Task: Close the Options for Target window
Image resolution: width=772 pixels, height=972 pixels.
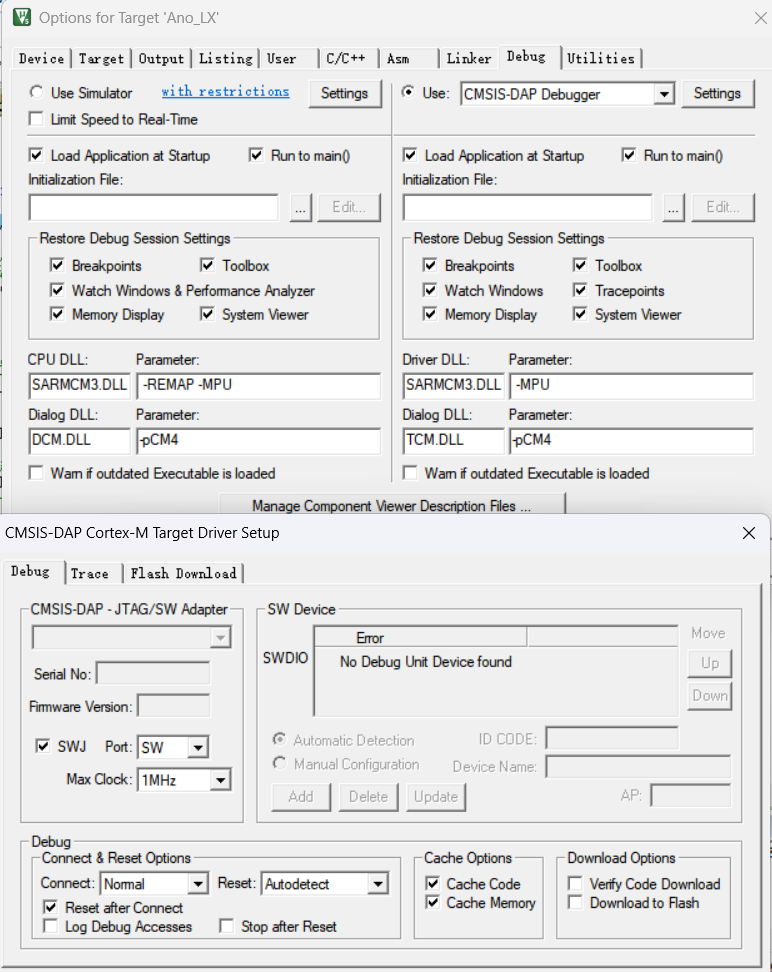Action: click(760, 18)
